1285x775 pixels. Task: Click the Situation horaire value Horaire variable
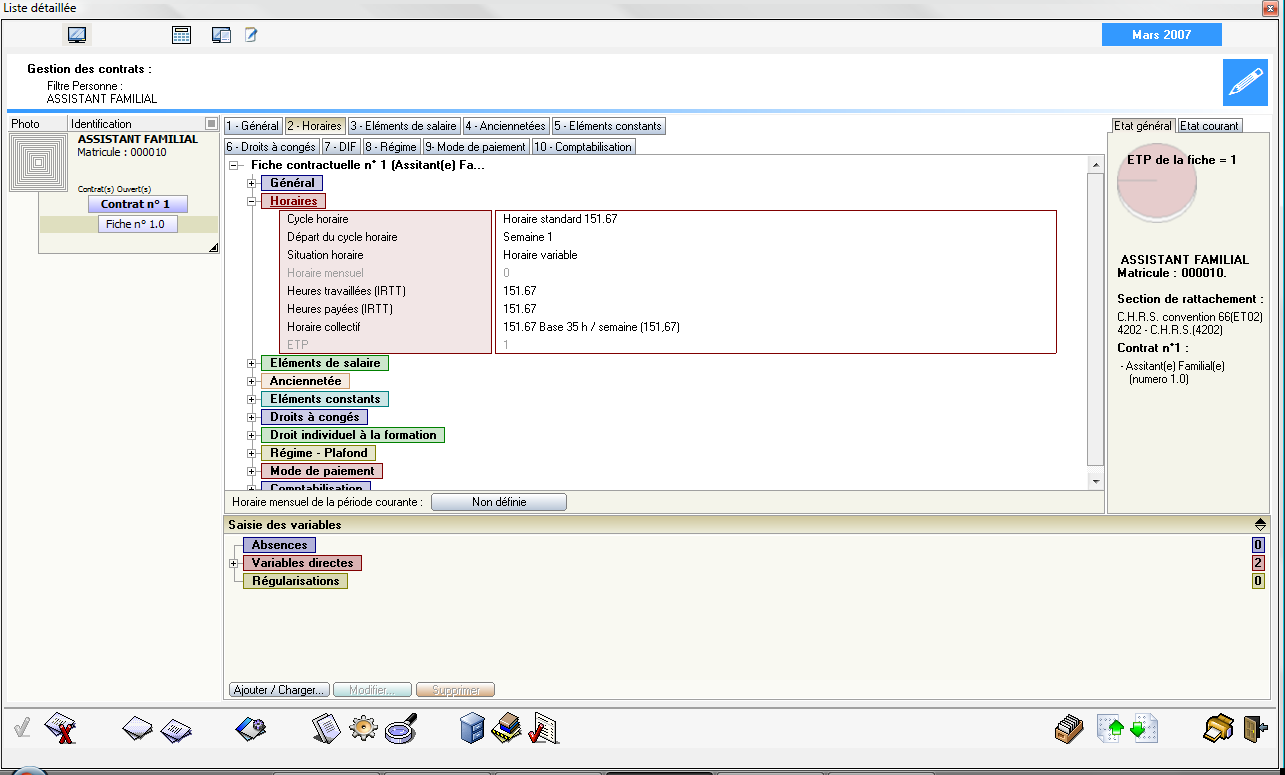pyautogui.click(x=540, y=255)
